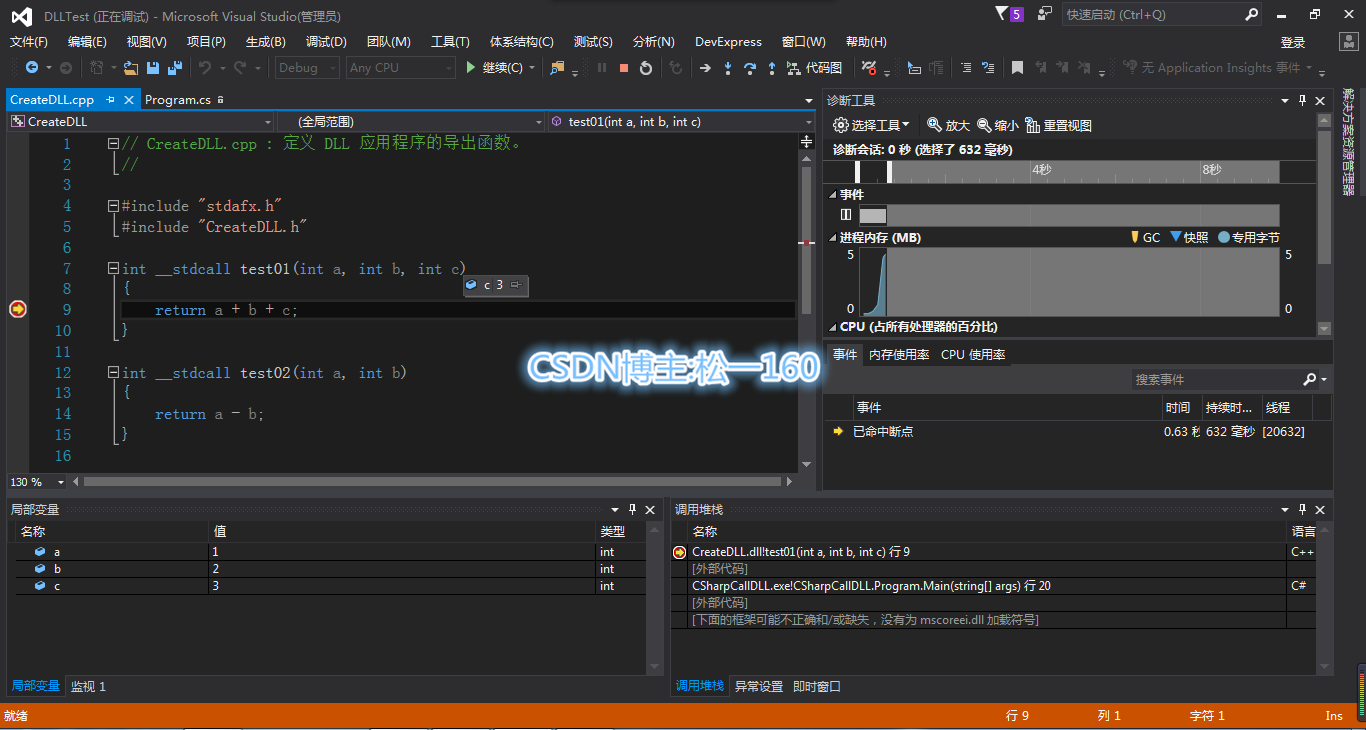Click the undo arrow icon
1366x730 pixels.
coord(204,68)
